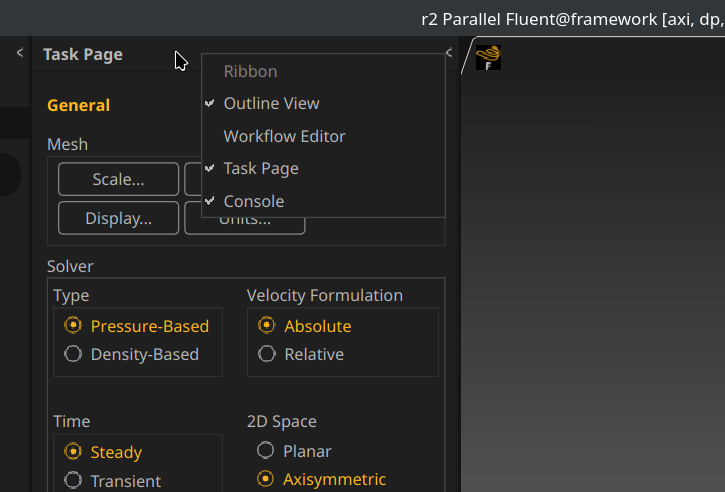The width and height of the screenshot is (725, 492).
Task: Uncheck Task Page in the menu
Action: pyautogui.click(x=261, y=169)
